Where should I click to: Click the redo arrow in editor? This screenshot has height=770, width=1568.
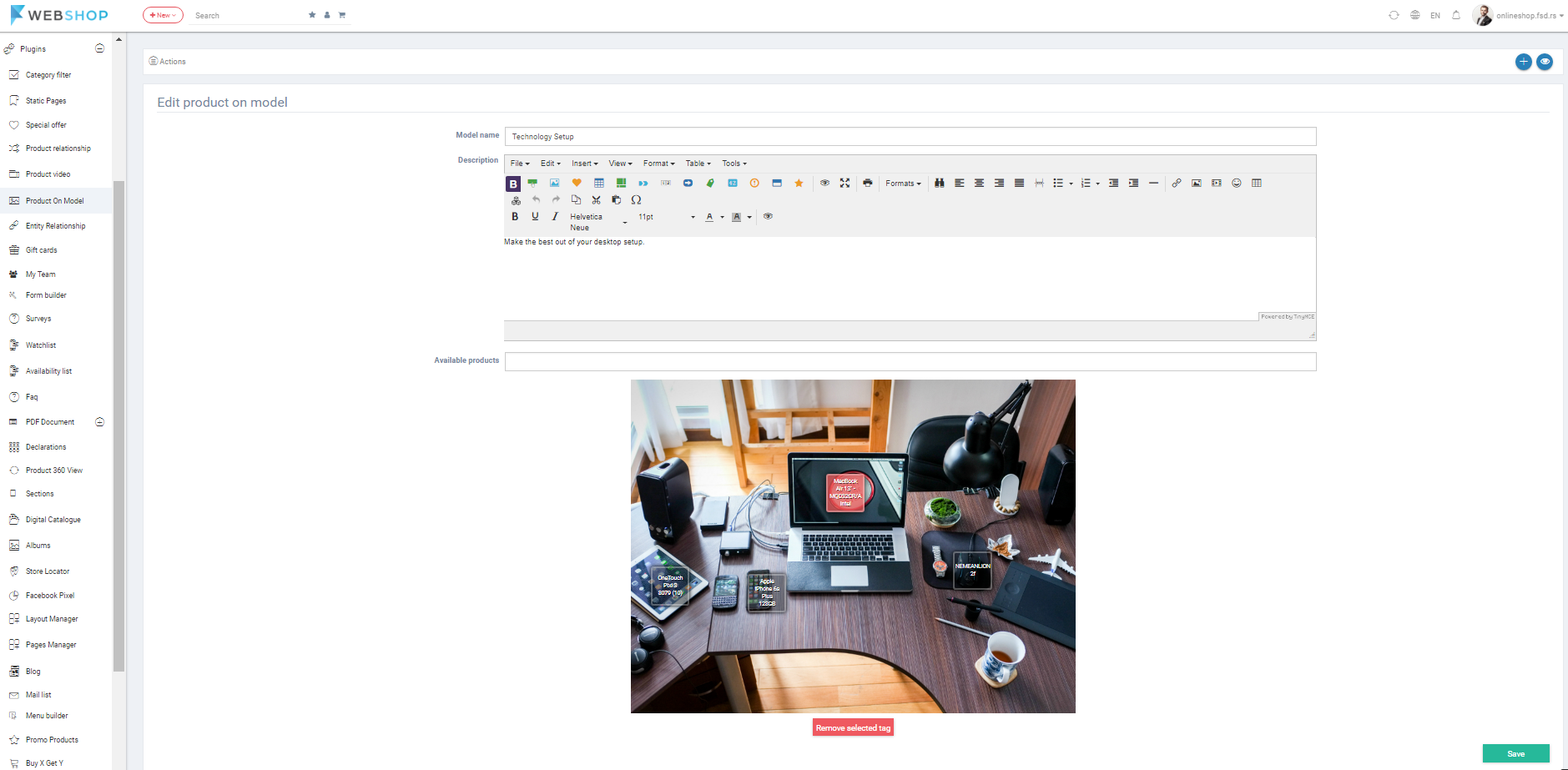(556, 200)
